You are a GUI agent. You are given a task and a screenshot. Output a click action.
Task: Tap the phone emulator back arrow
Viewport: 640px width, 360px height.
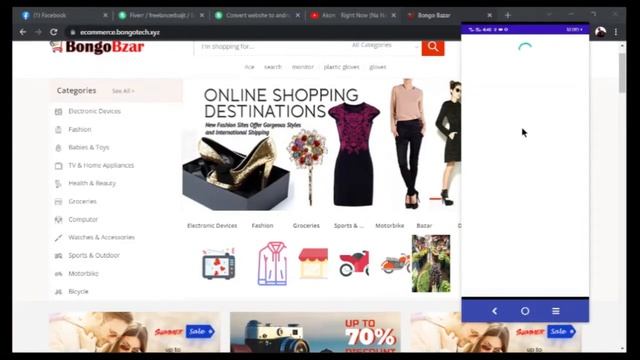495,311
